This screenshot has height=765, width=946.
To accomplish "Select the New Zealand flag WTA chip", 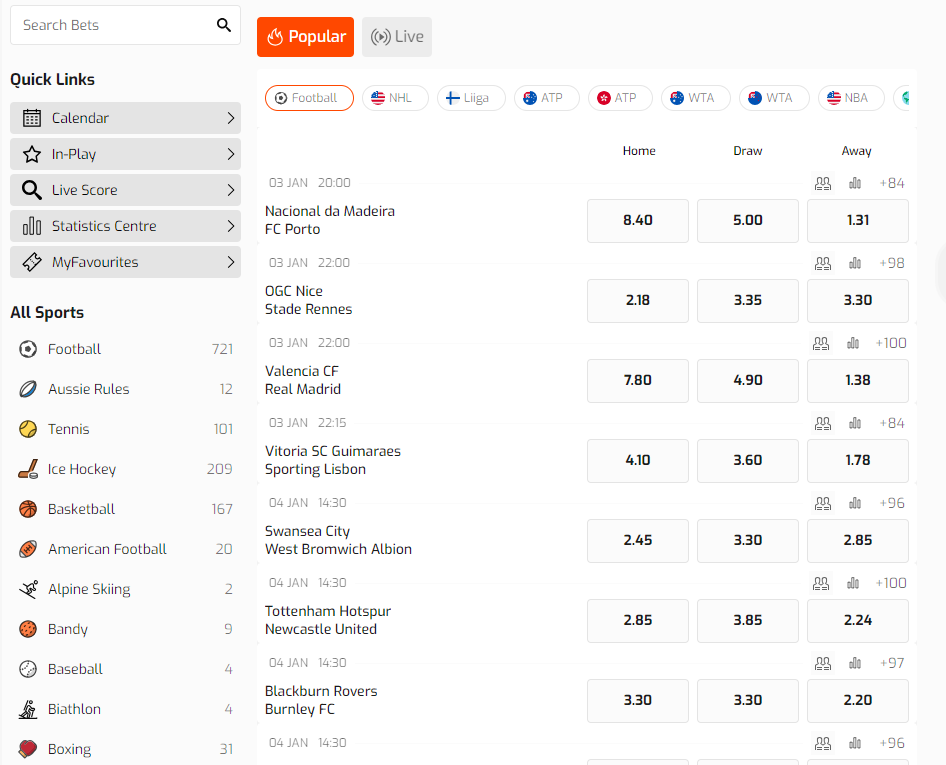I will pyautogui.click(x=774, y=98).
